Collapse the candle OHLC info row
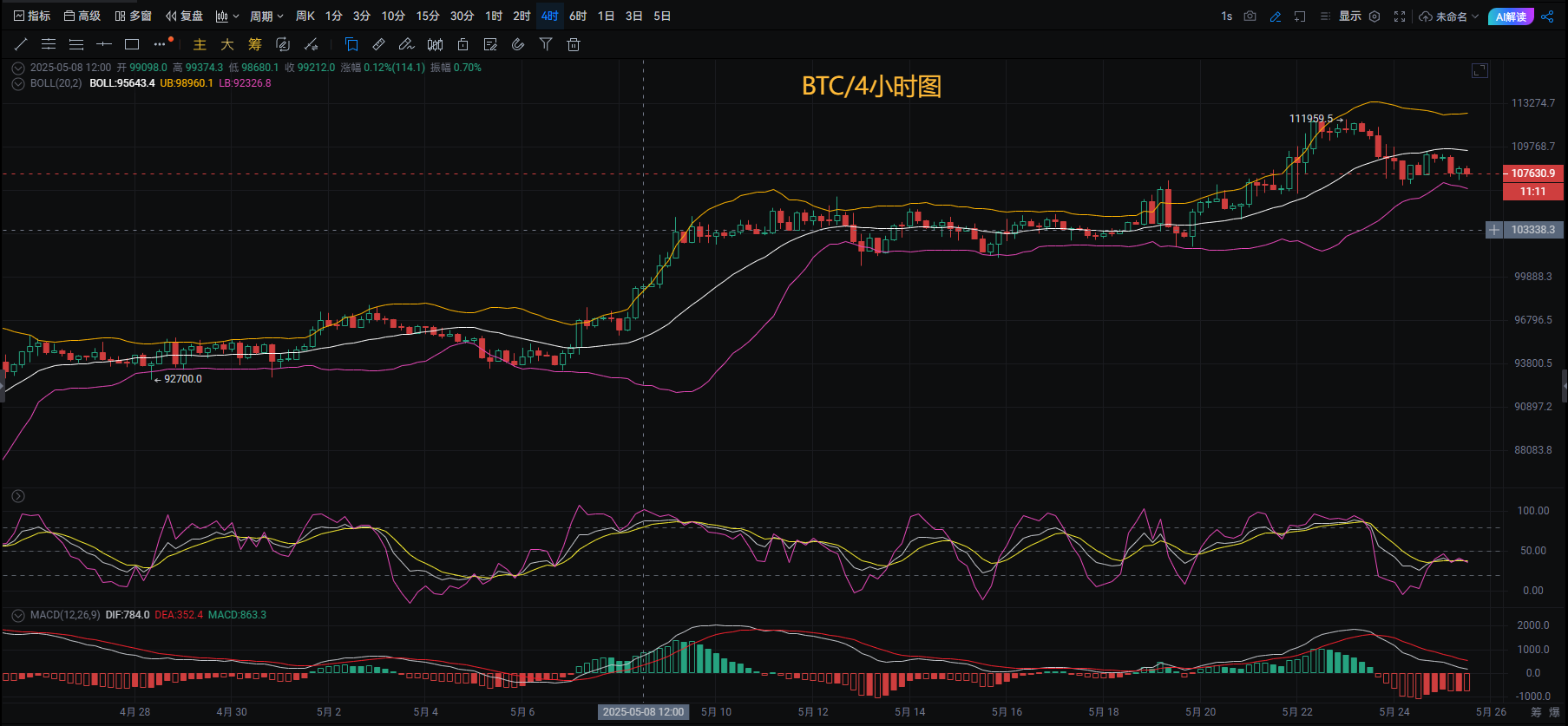 (x=18, y=68)
